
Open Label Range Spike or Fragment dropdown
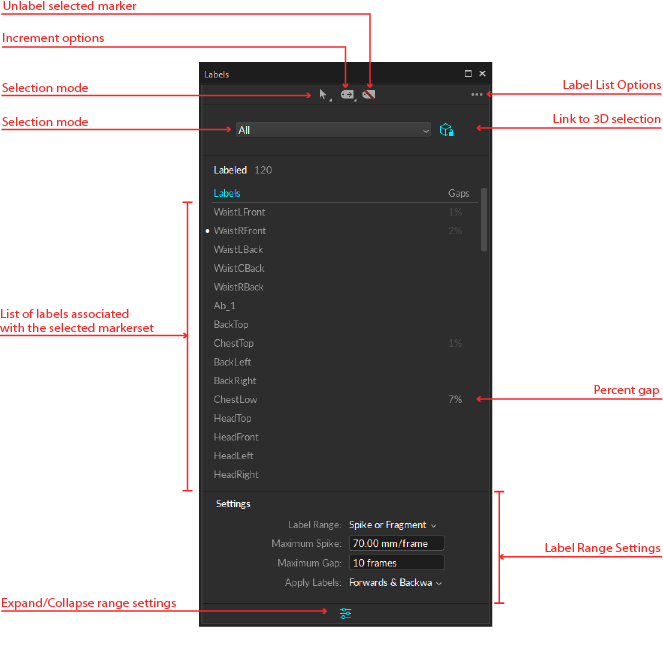click(392, 525)
